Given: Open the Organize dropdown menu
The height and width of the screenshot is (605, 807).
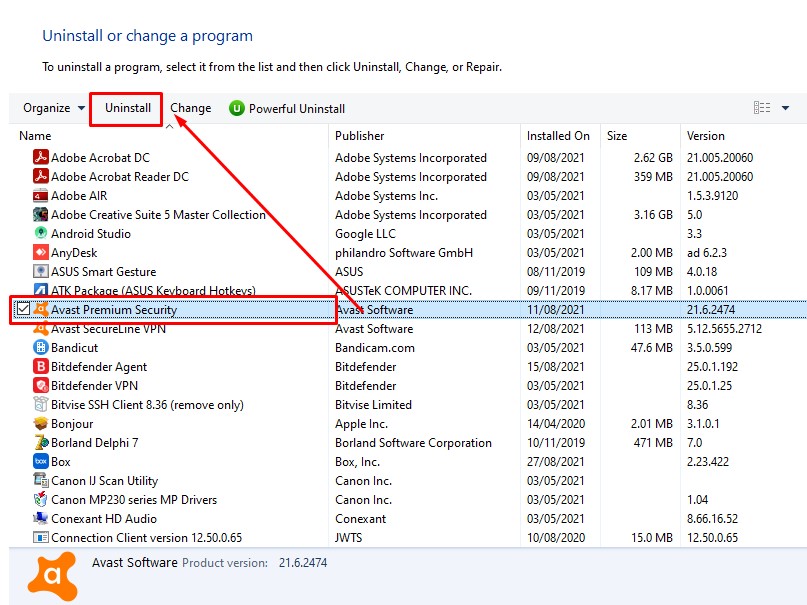Looking at the screenshot, I should point(54,108).
